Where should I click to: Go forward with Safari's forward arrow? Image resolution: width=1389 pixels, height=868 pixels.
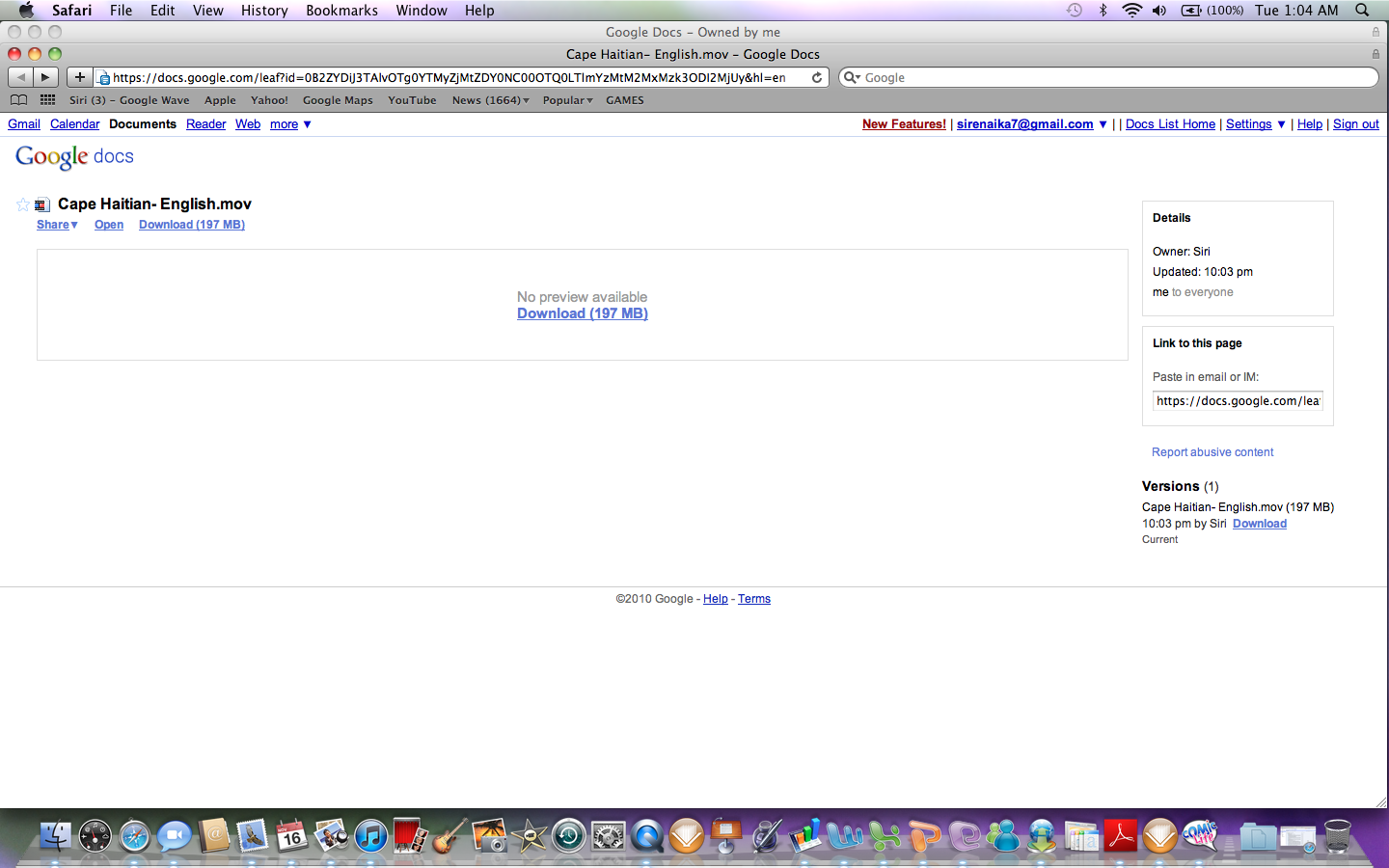[45, 77]
